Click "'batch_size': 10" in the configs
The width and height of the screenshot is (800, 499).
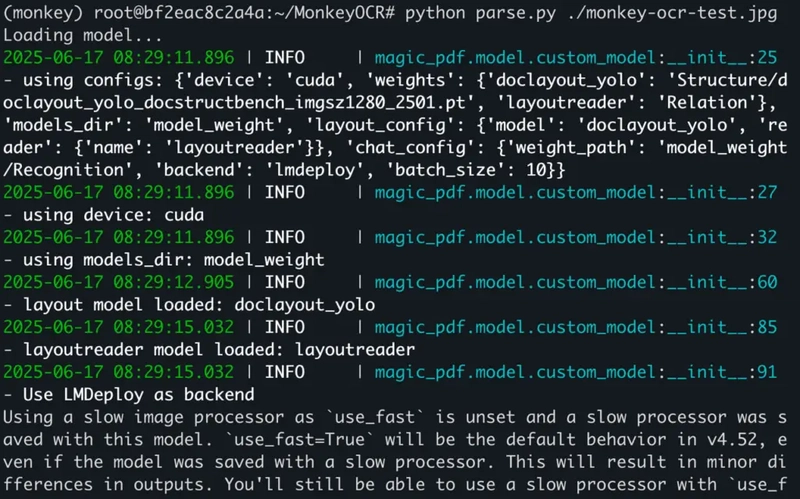[x=465, y=170]
